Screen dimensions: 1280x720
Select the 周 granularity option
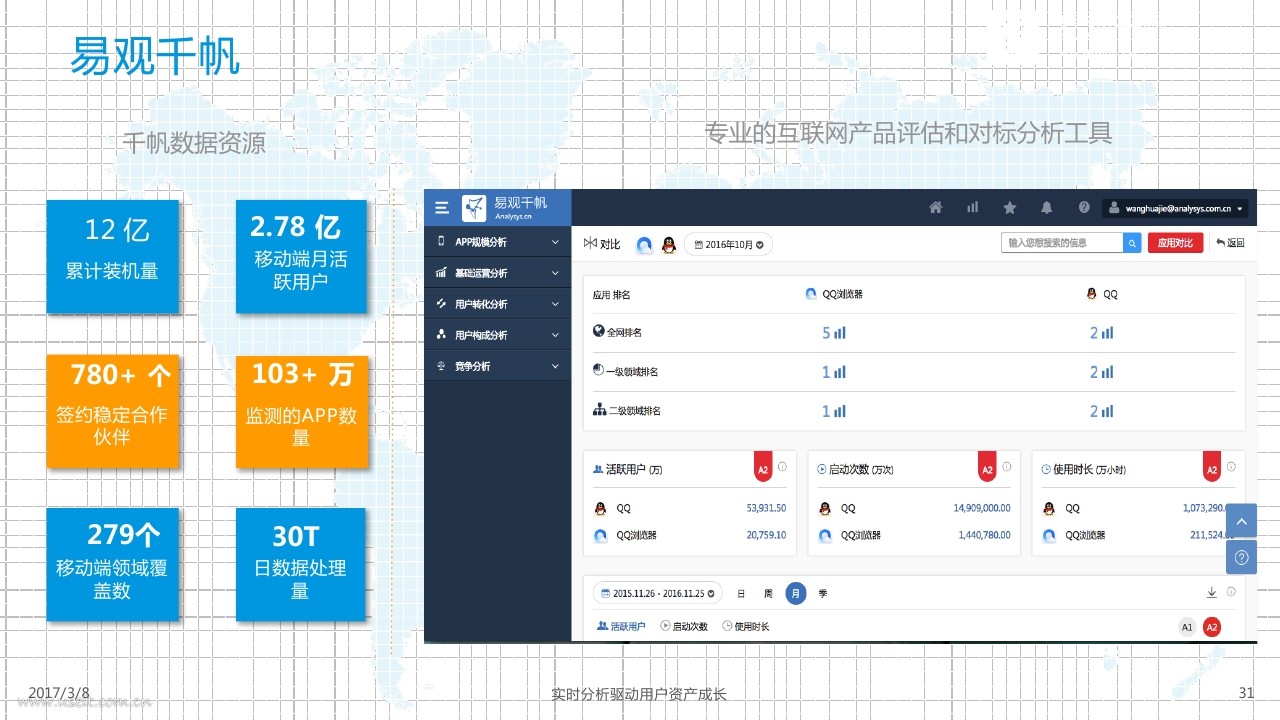click(768, 593)
